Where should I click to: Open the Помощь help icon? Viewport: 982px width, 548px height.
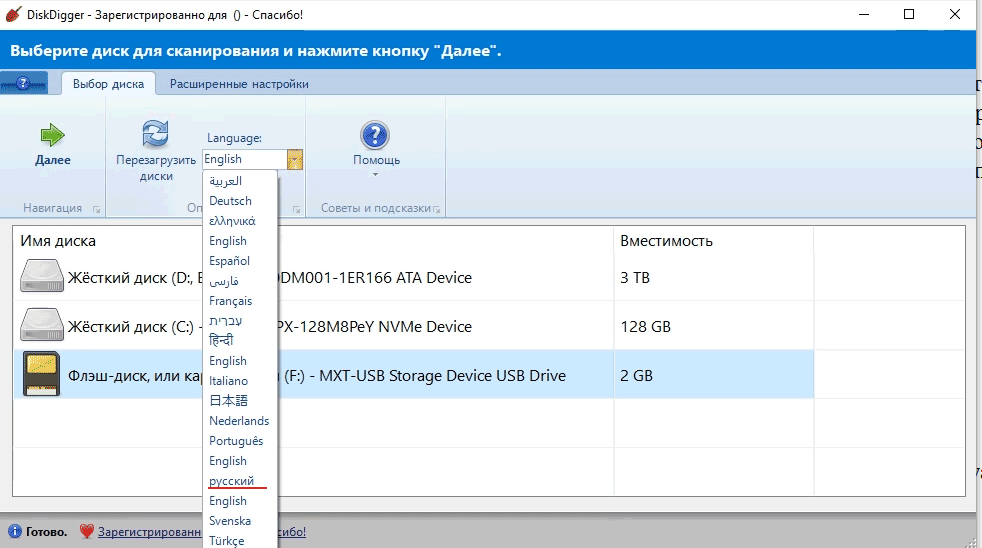click(x=375, y=135)
